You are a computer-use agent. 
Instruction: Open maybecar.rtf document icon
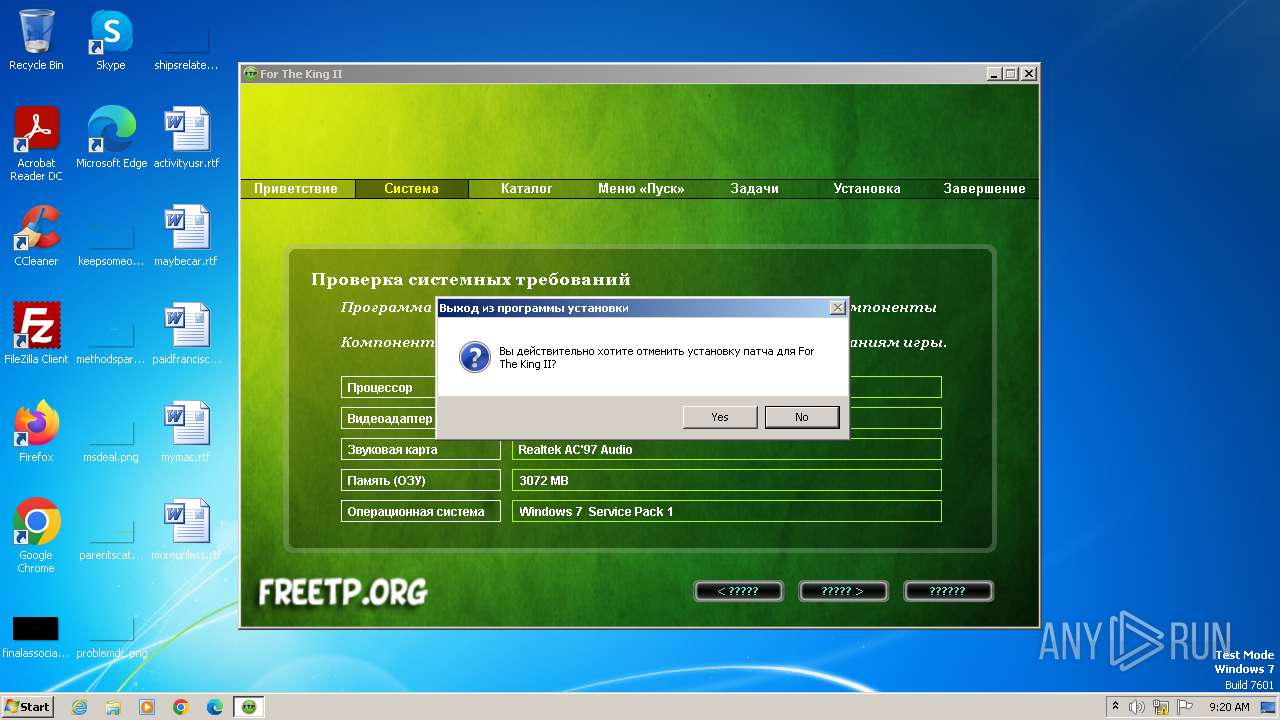[186, 236]
